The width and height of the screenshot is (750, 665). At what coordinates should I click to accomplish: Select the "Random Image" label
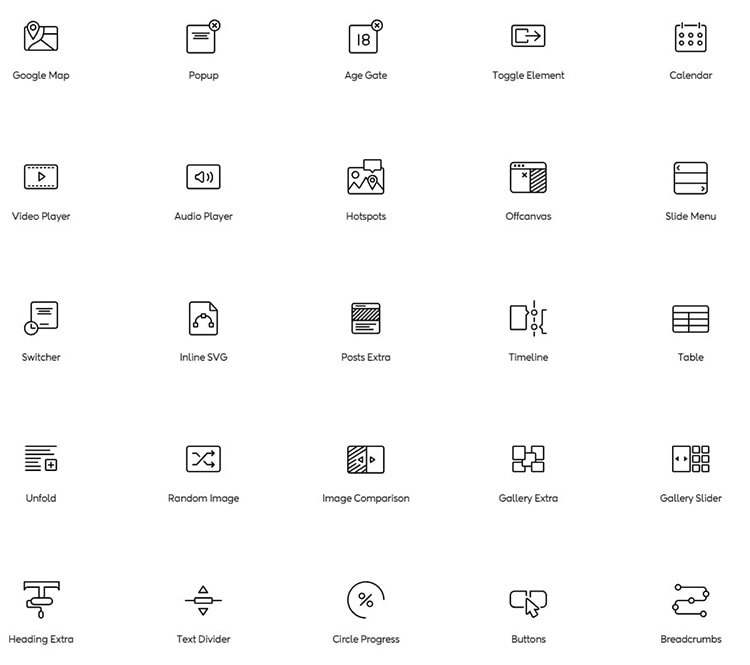tap(203, 498)
